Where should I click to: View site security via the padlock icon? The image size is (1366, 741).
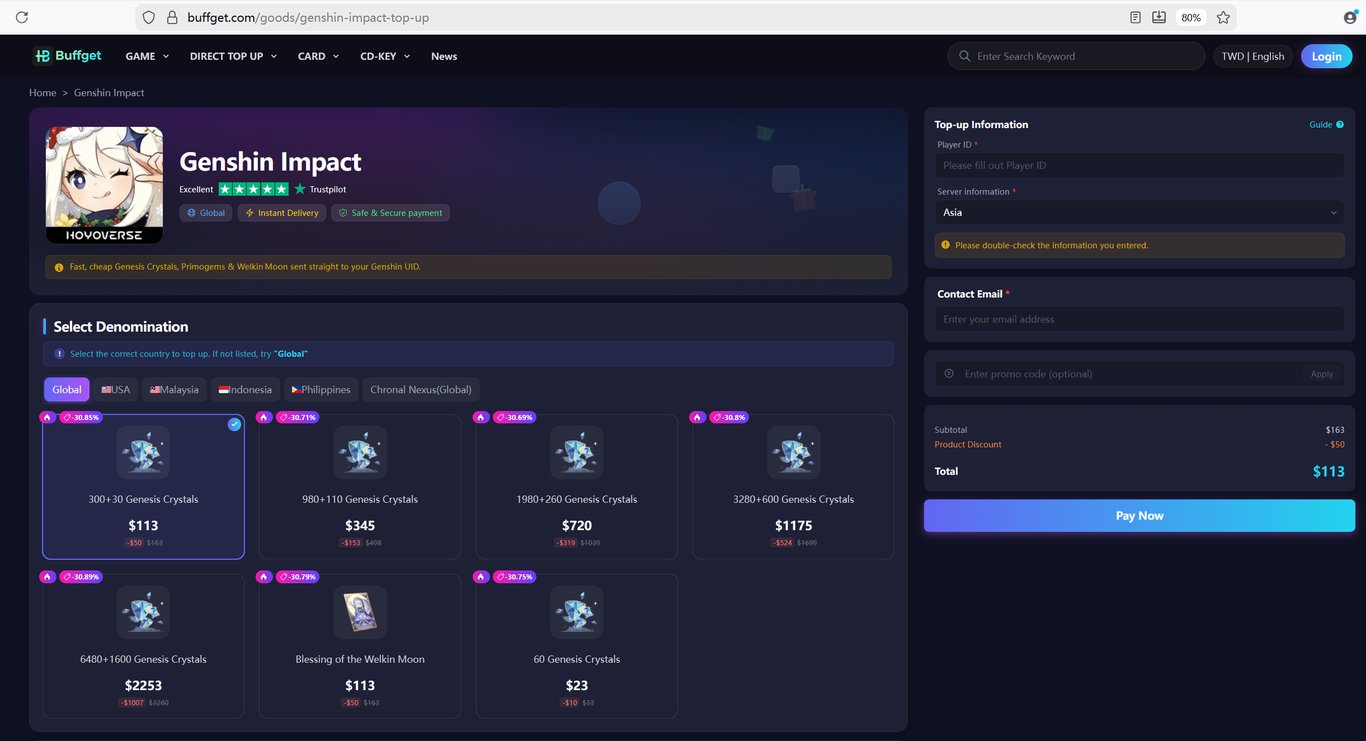coord(172,17)
